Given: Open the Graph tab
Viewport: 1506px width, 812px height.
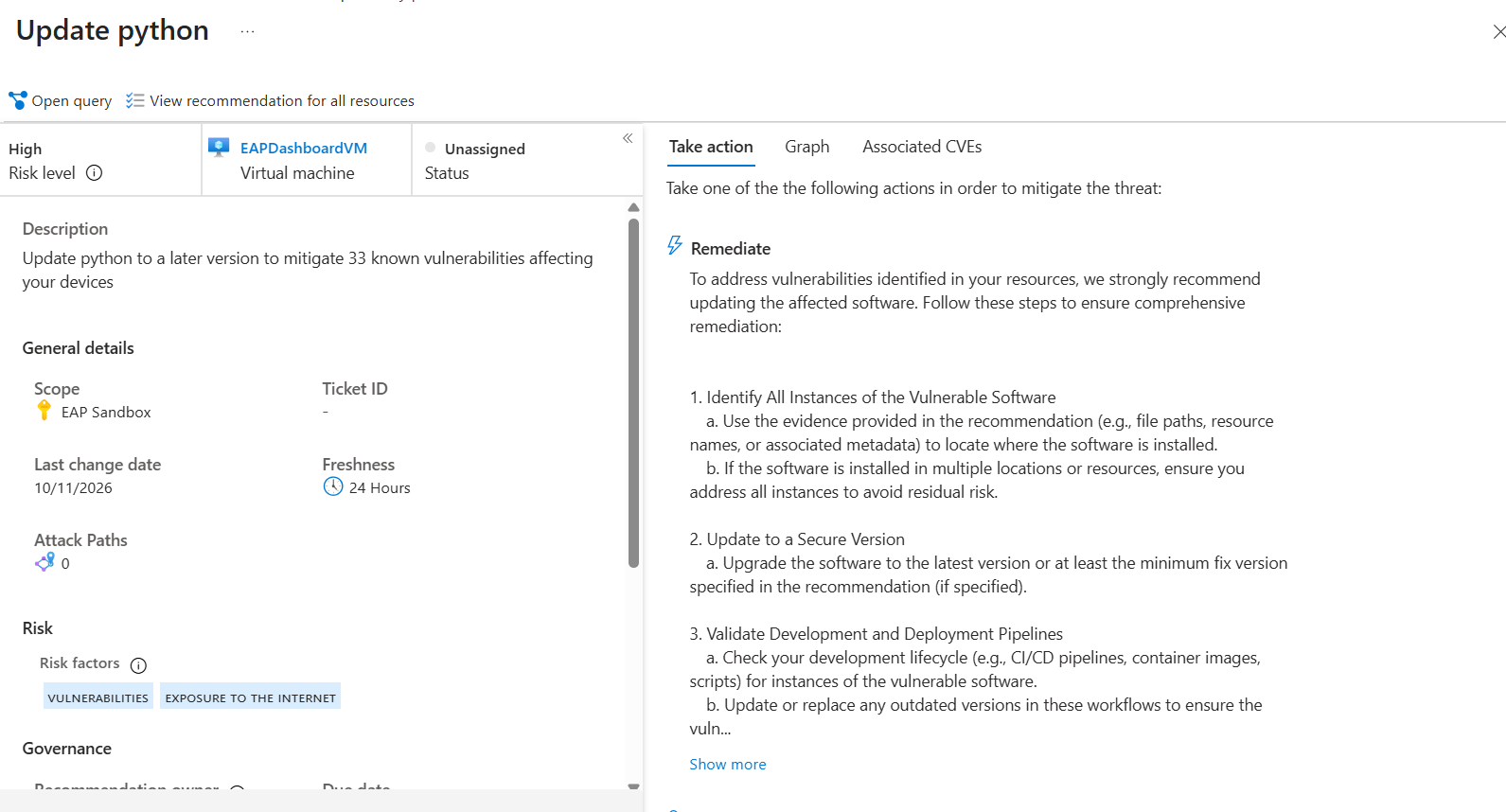Looking at the screenshot, I should 807,147.
